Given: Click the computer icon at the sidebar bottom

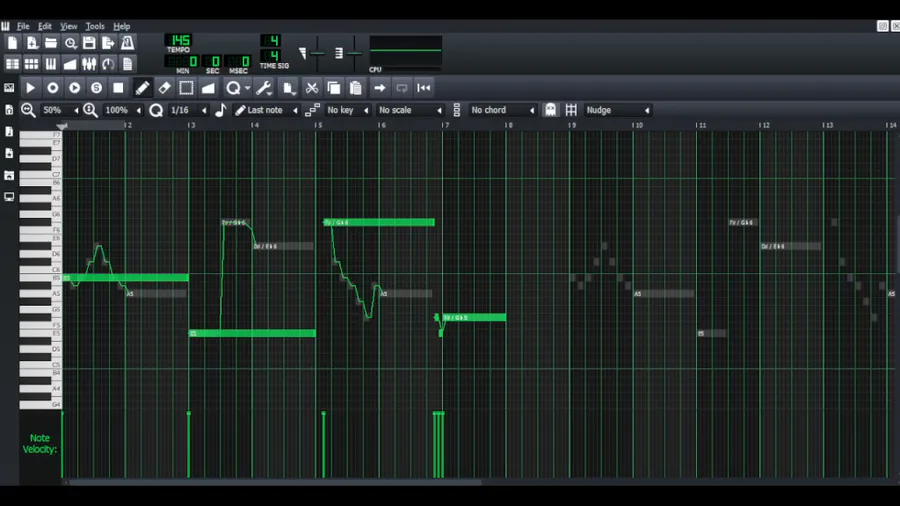Looking at the screenshot, I should point(9,197).
